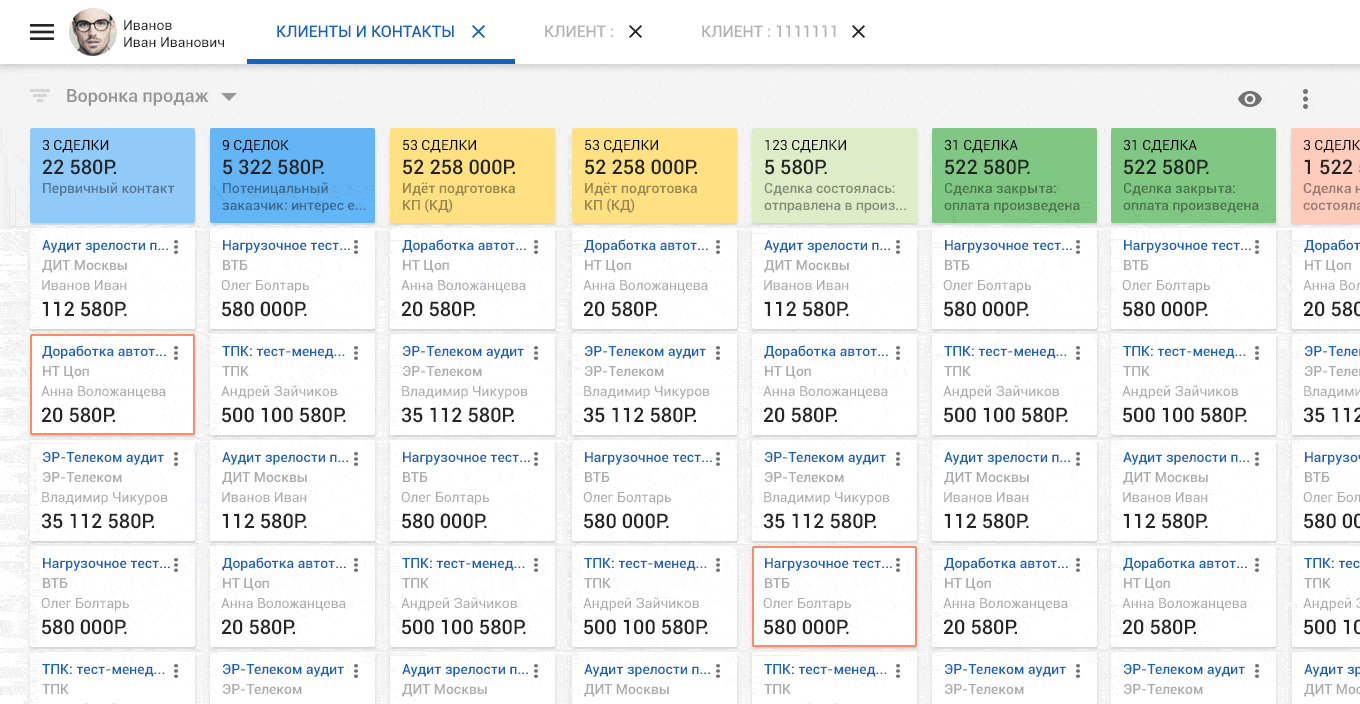Viewport: 1360px width, 704px height.
Task: Open the three-dot menu on the first column's Аудит зрелости card
Action: 176,246
